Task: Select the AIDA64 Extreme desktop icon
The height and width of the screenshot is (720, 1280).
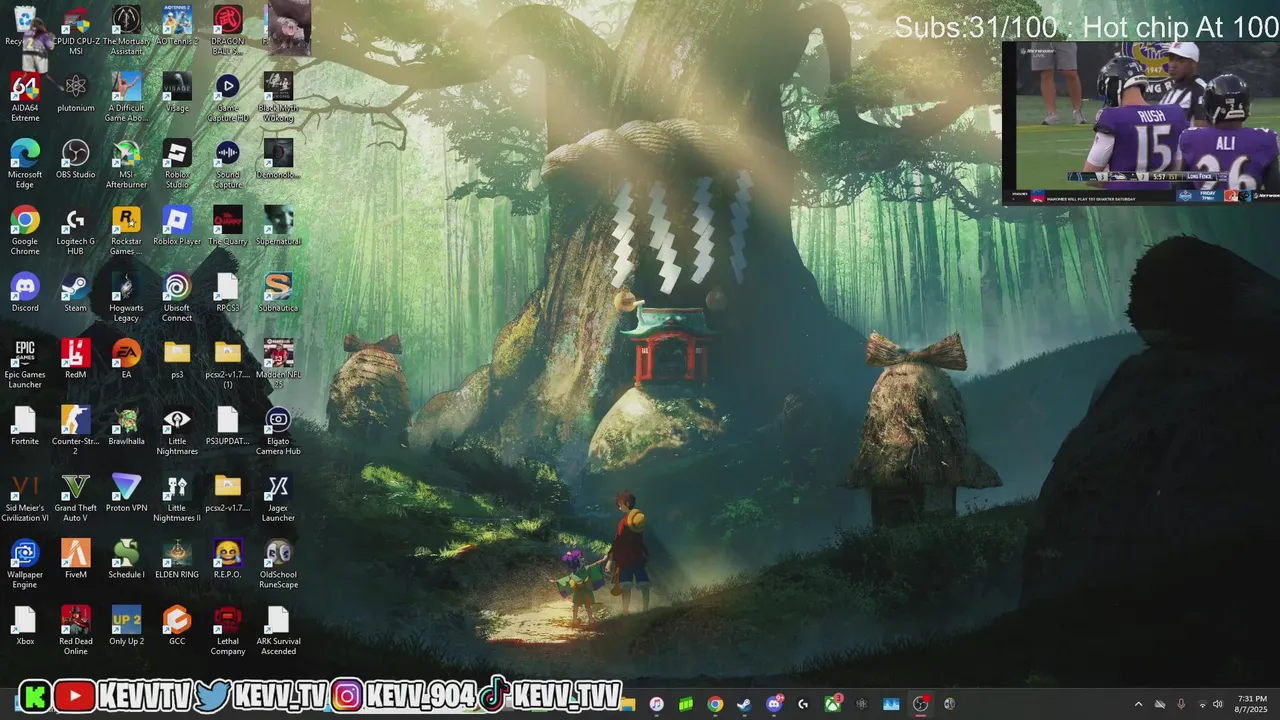Action: [x=25, y=97]
